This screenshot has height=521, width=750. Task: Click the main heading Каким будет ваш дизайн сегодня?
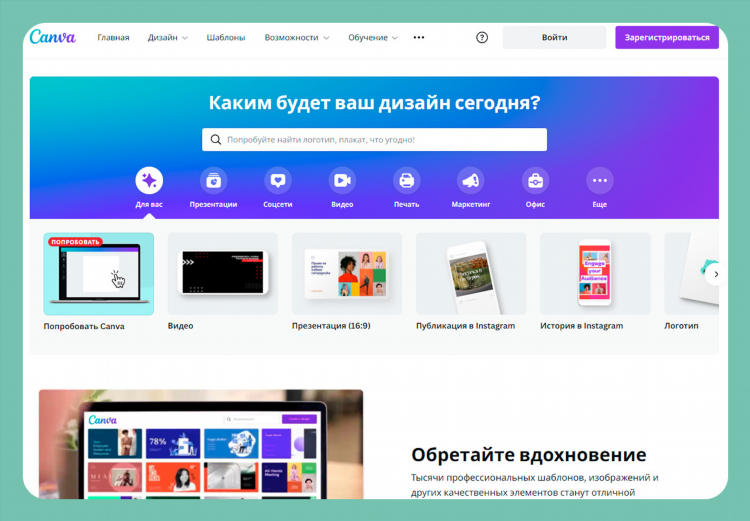tap(374, 102)
